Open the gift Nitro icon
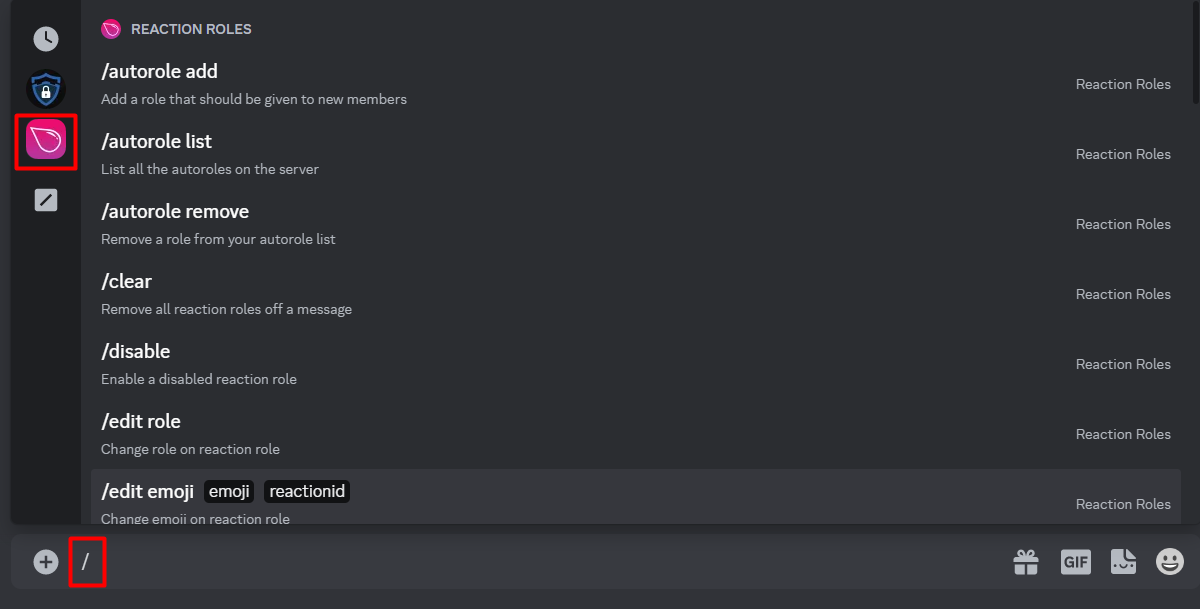Screen dimensions: 1200x609 tap(1026, 562)
